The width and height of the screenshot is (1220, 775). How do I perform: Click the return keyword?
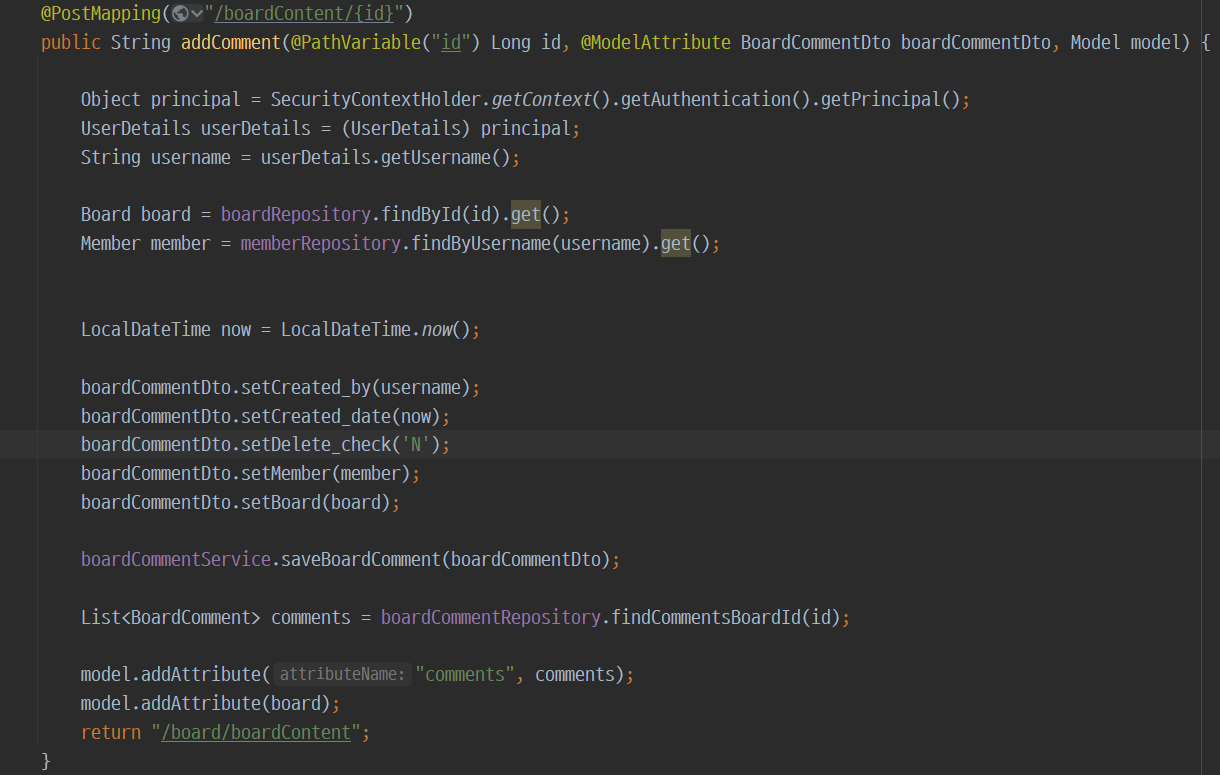pos(111,733)
